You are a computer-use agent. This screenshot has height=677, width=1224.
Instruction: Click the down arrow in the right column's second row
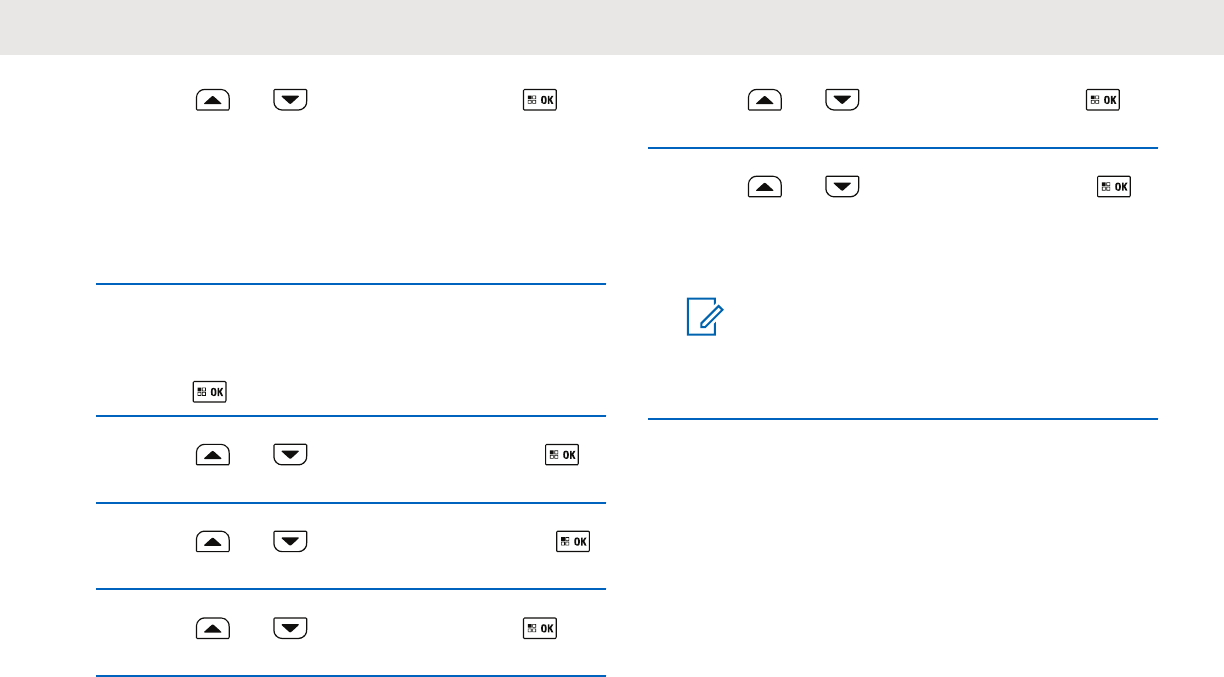tap(843, 187)
